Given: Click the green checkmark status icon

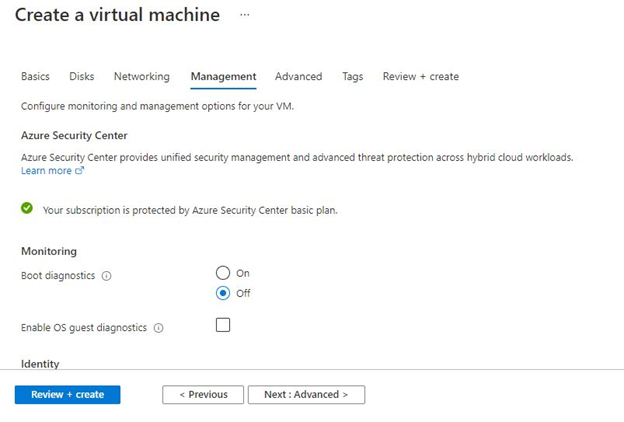Looking at the screenshot, I should pos(27,209).
